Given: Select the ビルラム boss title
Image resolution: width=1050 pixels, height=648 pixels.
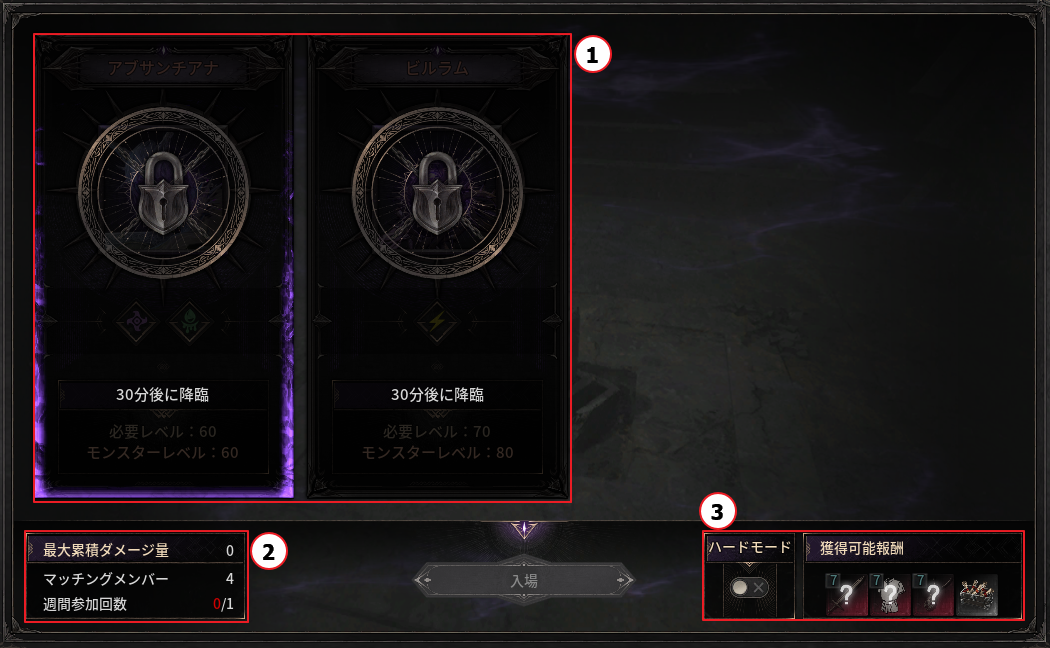Looking at the screenshot, I should click(x=437, y=68).
